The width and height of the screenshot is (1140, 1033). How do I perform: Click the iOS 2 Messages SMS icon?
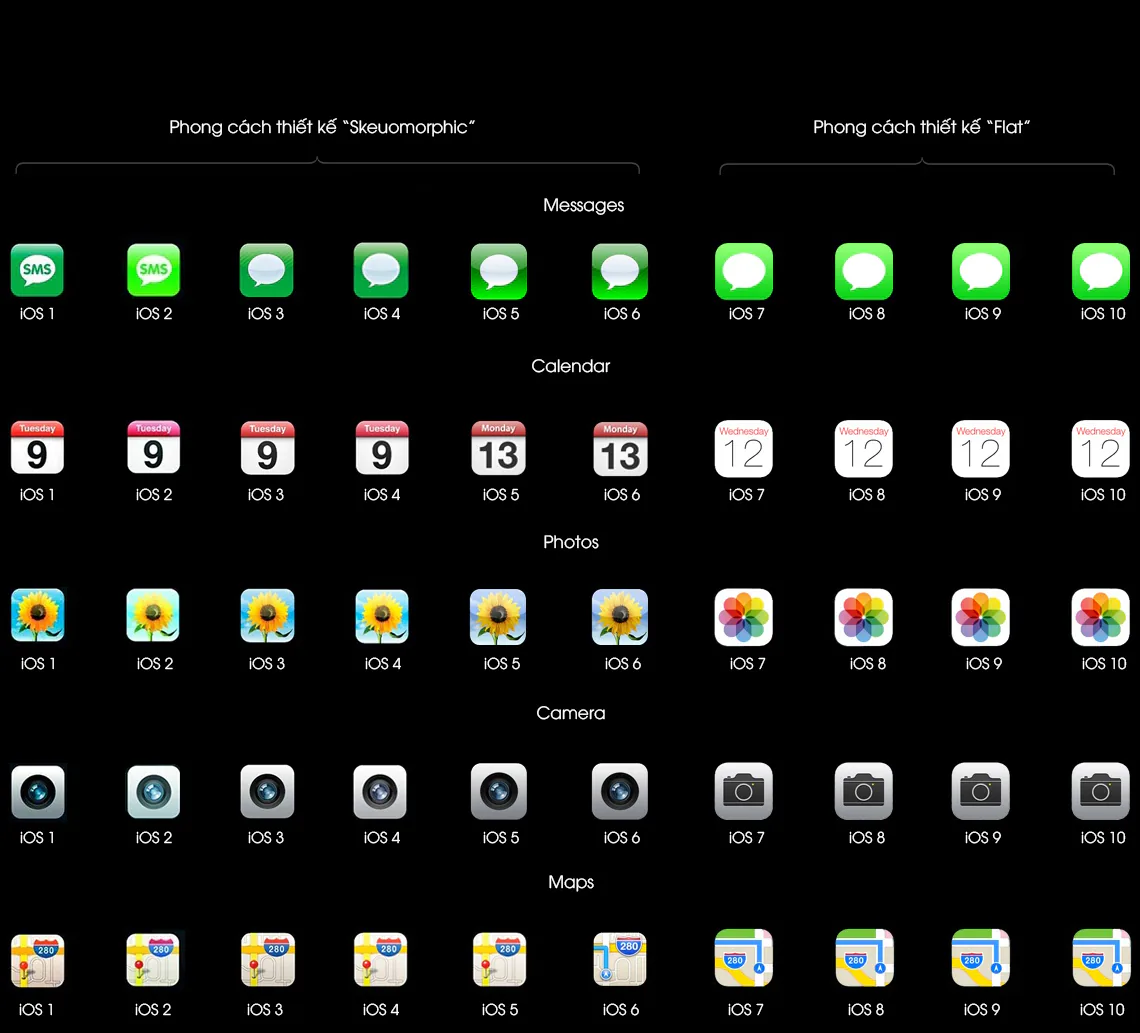point(153,270)
